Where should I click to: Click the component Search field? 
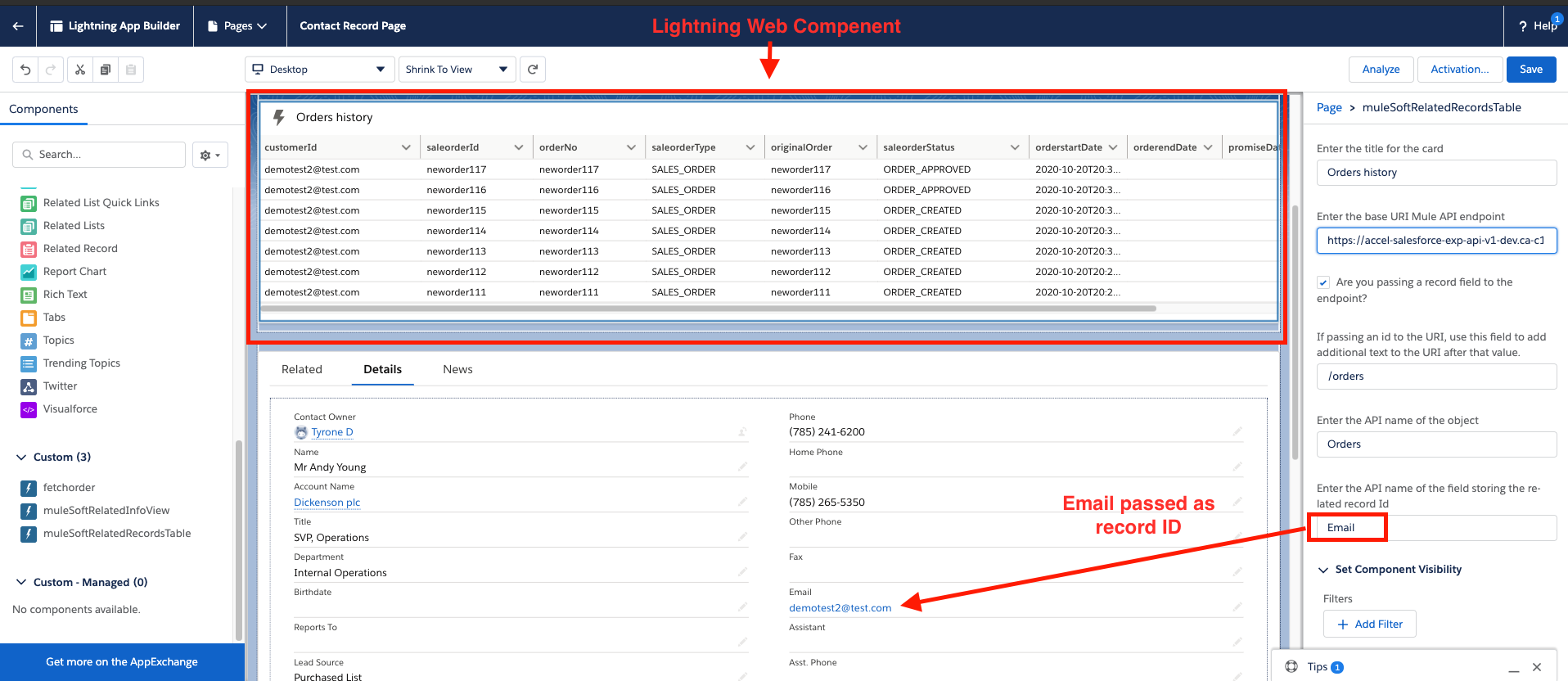point(99,155)
